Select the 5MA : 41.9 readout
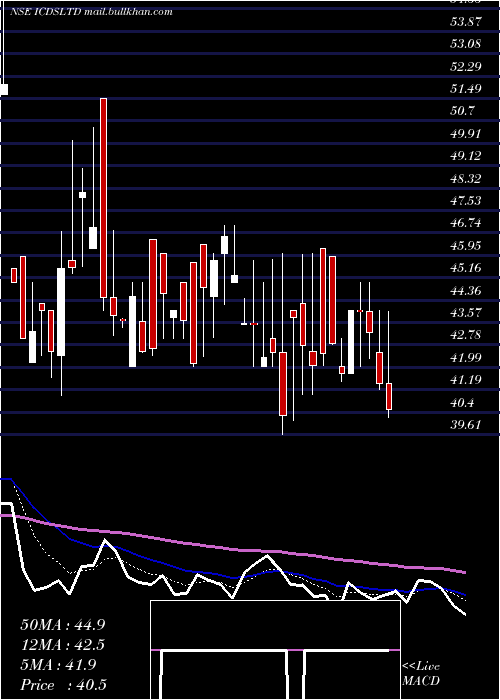 pyautogui.click(x=58, y=665)
